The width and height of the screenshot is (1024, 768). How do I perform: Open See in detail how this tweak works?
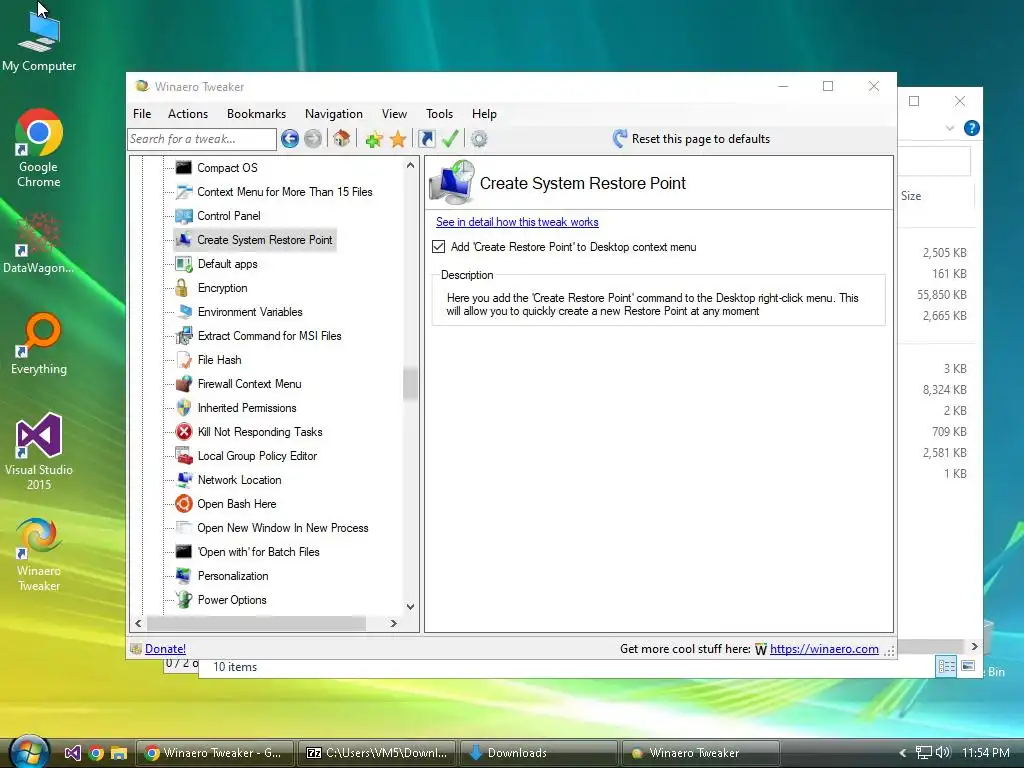pos(517,222)
